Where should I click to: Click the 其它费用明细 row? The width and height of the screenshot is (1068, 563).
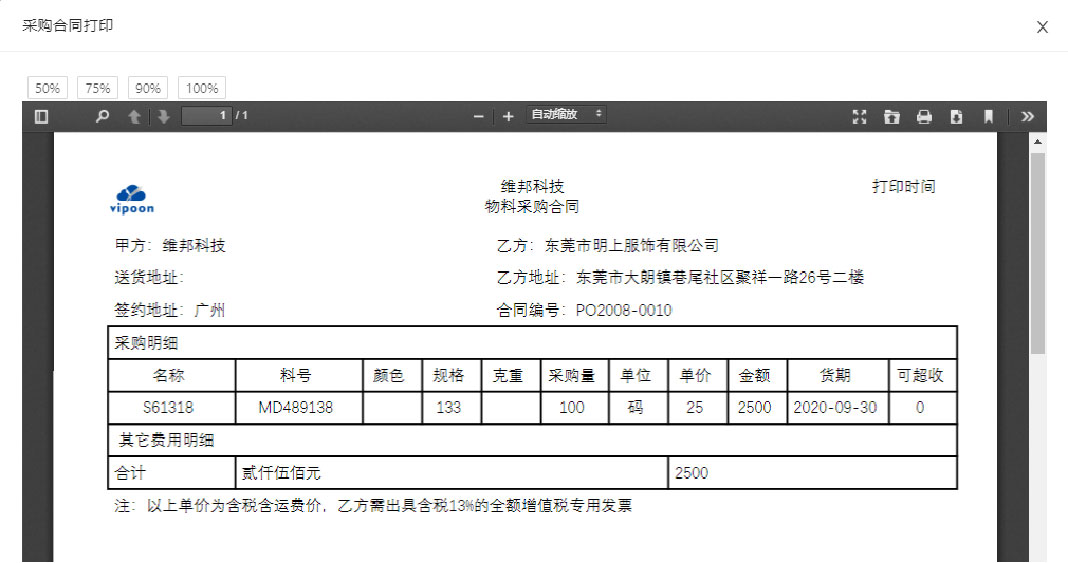(x=533, y=440)
